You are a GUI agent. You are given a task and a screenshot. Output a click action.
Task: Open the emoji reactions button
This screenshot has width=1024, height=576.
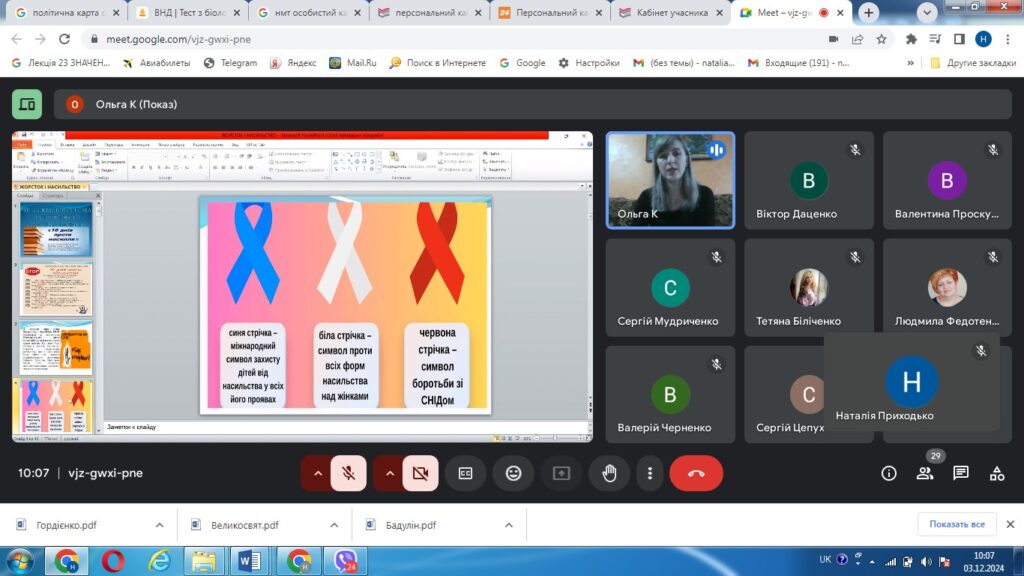(513, 473)
